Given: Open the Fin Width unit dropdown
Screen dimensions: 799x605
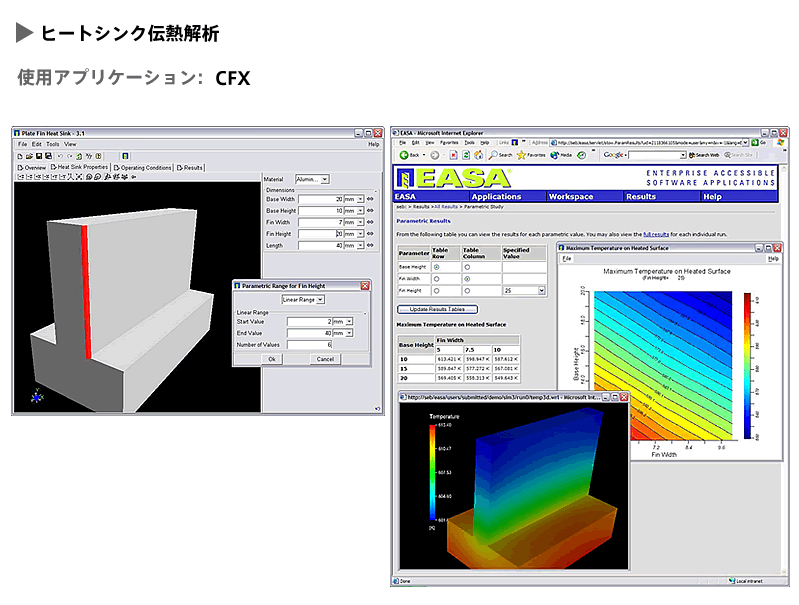Looking at the screenshot, I should [x=361, y=222].
